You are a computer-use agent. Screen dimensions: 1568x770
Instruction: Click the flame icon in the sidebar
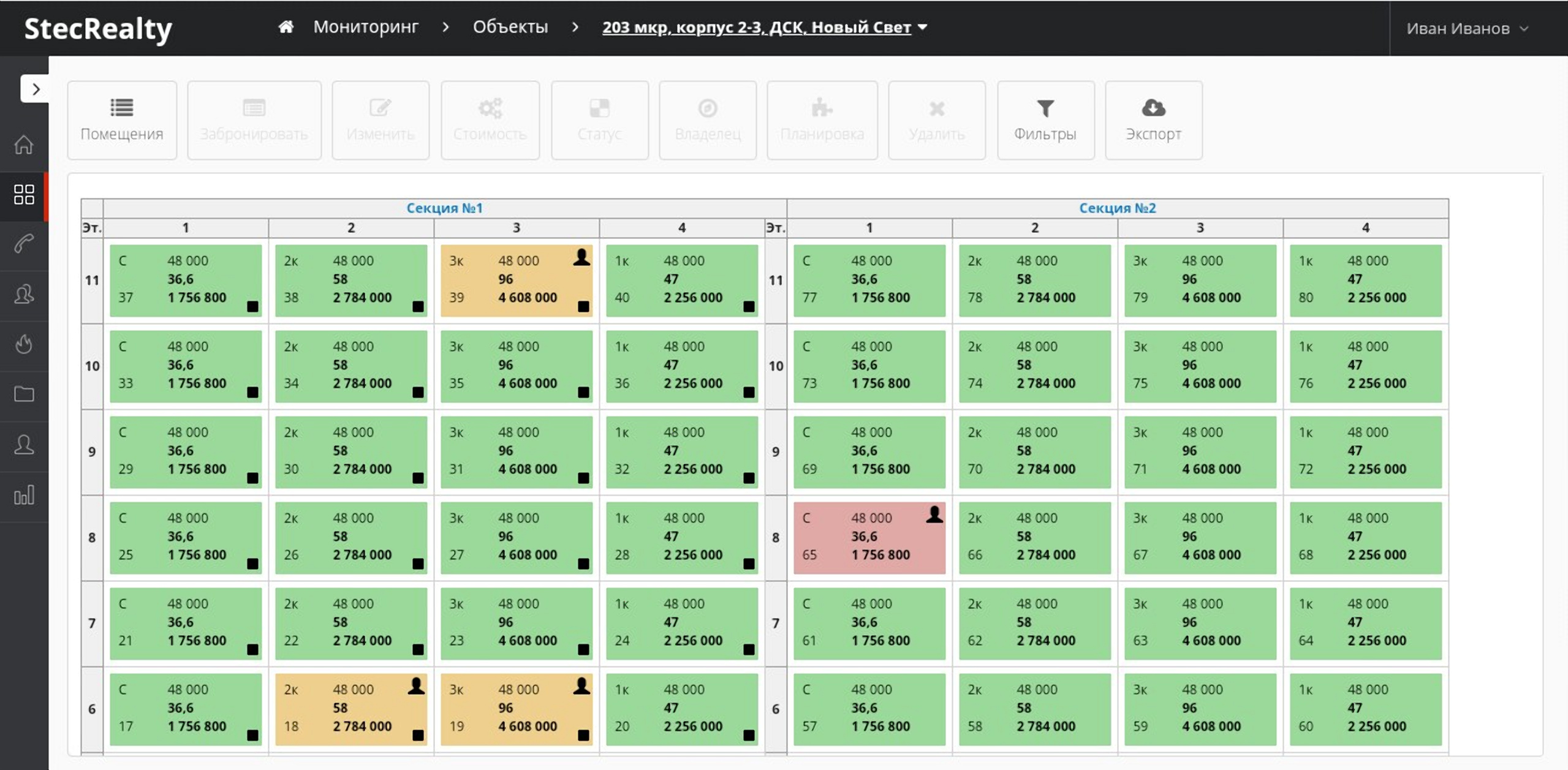pos(24,344)
